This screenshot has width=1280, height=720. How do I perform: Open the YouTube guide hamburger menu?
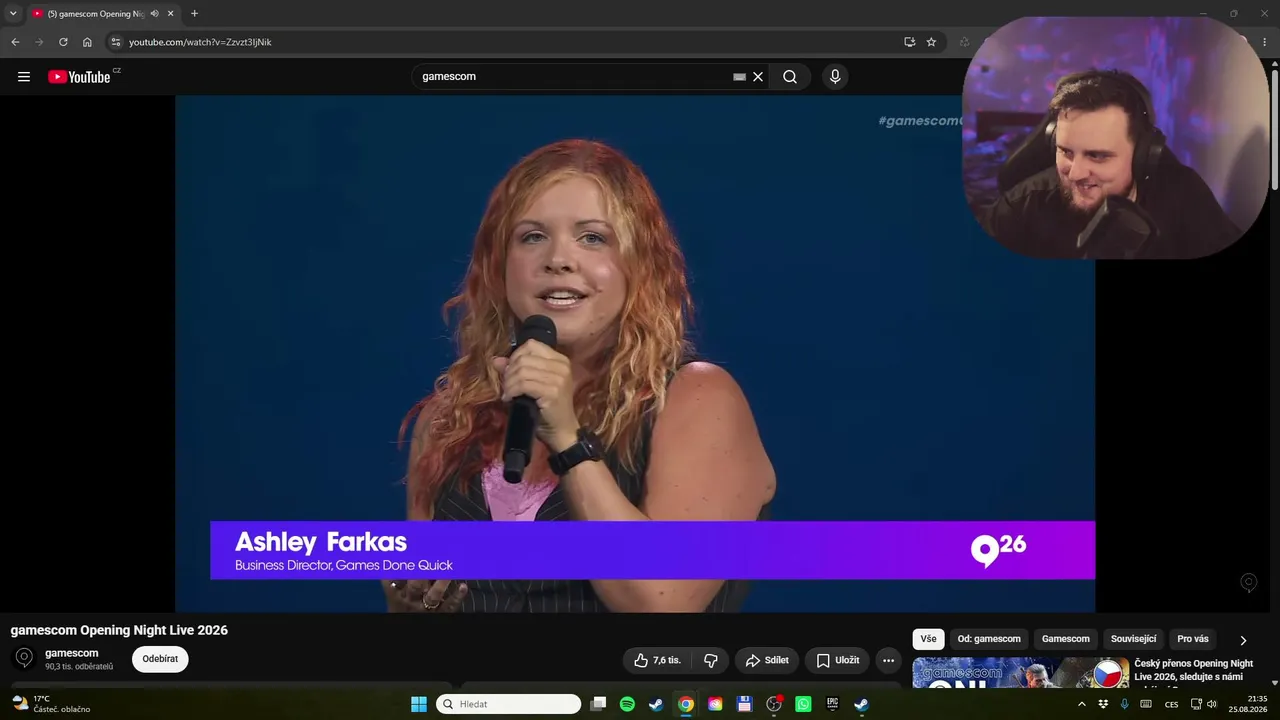(x=24, y=77)
